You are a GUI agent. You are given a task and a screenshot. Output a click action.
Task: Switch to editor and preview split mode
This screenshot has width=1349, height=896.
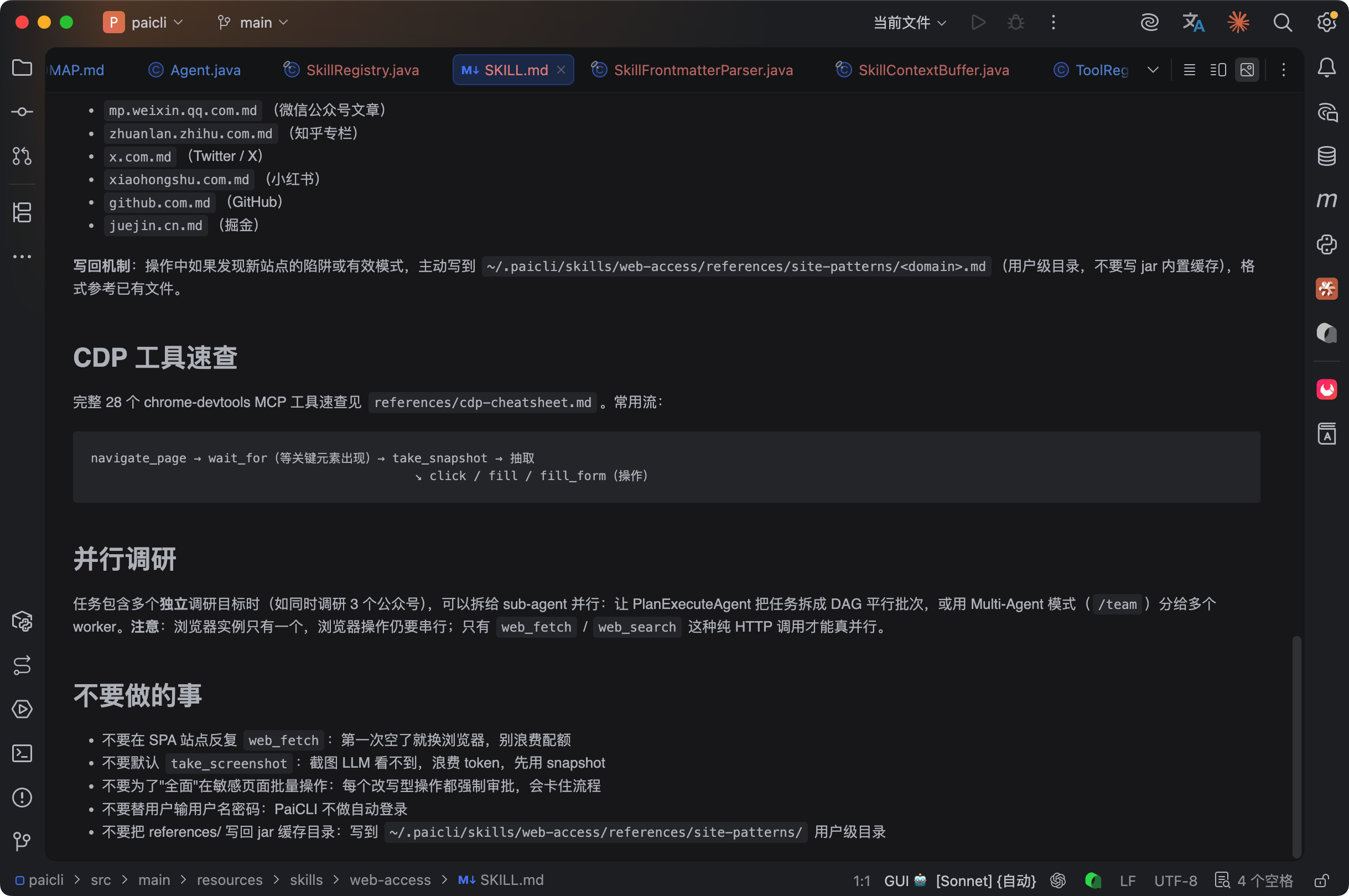pyautogui.click(x=1218, y=70)
